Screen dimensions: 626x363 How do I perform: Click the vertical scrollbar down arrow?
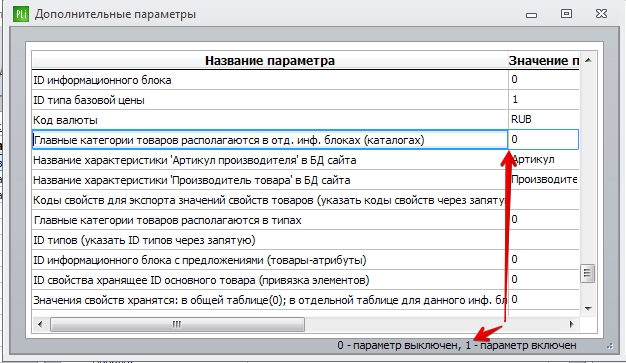pyautogui.click(x=588, y=308)
